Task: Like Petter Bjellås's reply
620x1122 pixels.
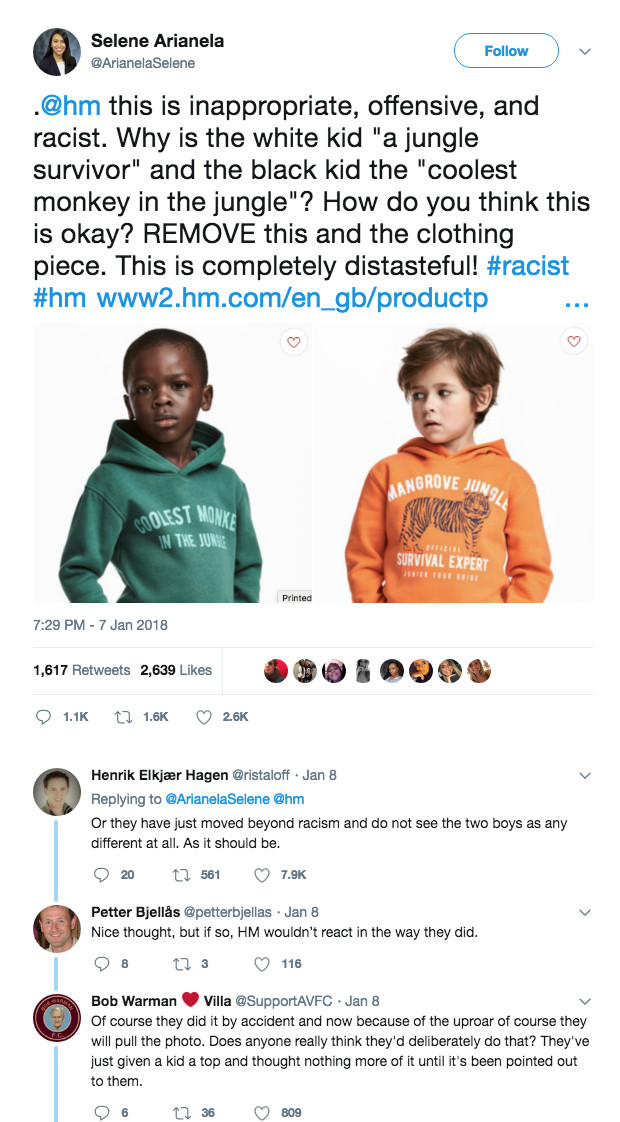Action: 262,964
